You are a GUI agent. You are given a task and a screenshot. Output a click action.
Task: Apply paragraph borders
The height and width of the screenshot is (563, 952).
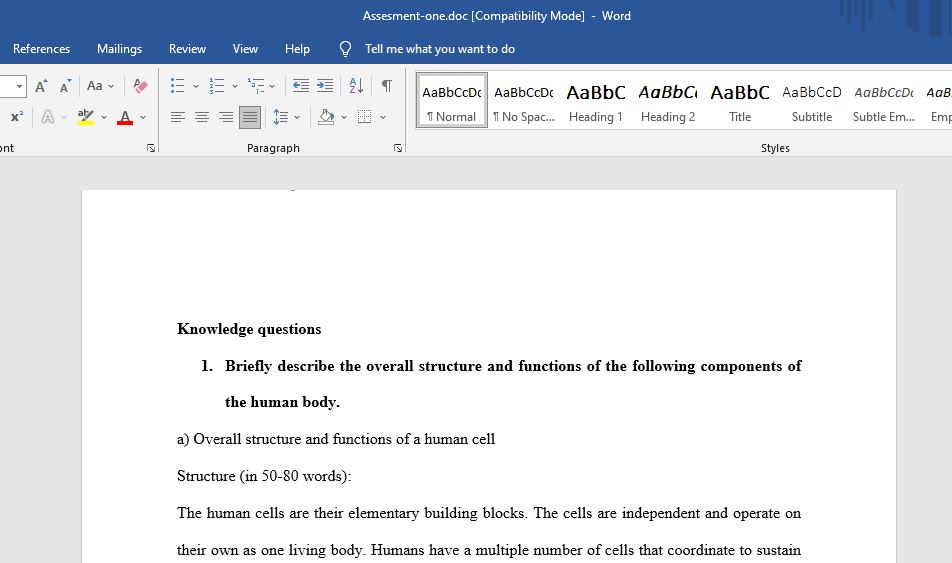(364, 117)
